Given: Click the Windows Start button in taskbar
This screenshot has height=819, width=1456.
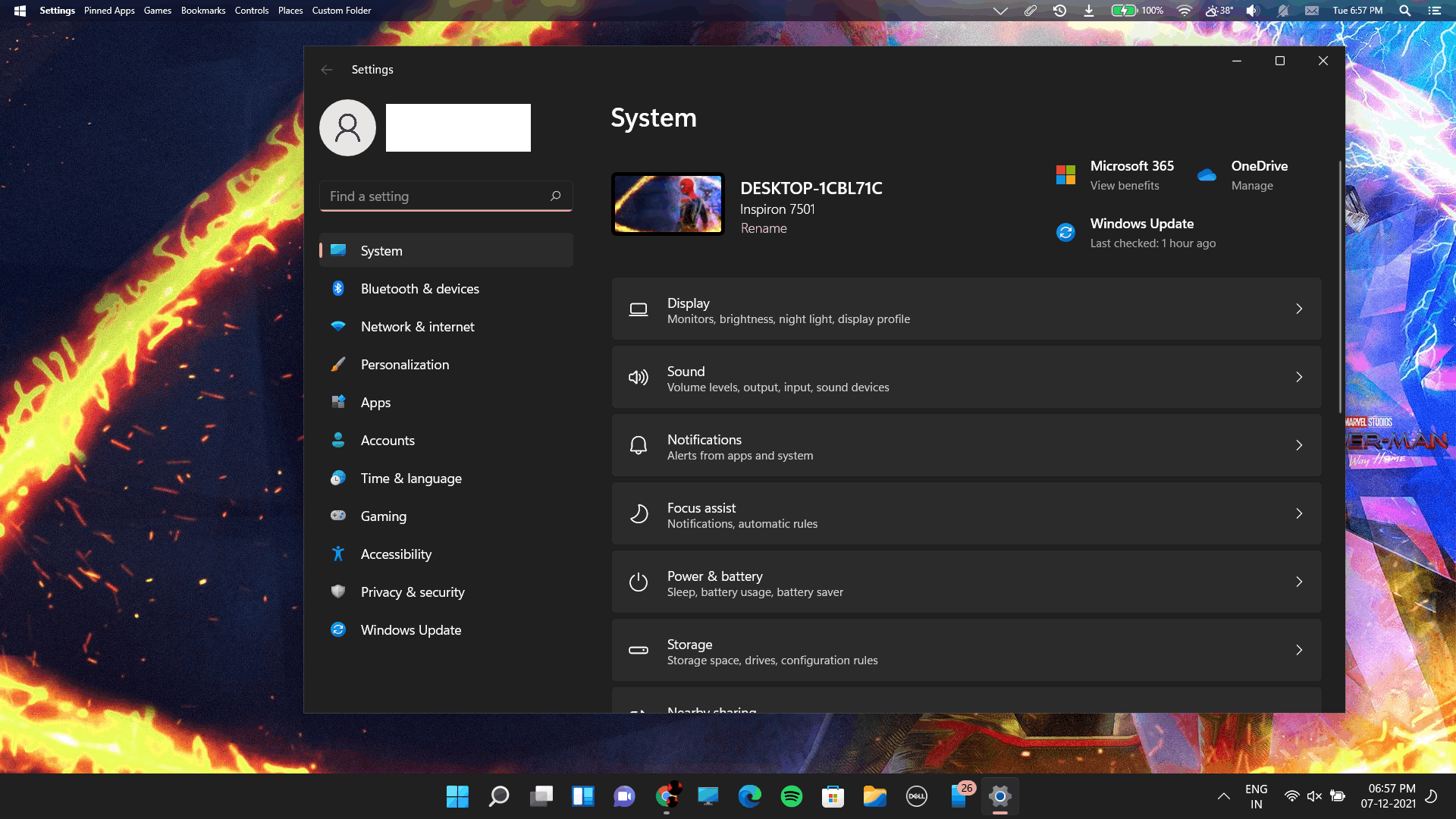Looking at the screenshot, I should [x=457, y=796].
